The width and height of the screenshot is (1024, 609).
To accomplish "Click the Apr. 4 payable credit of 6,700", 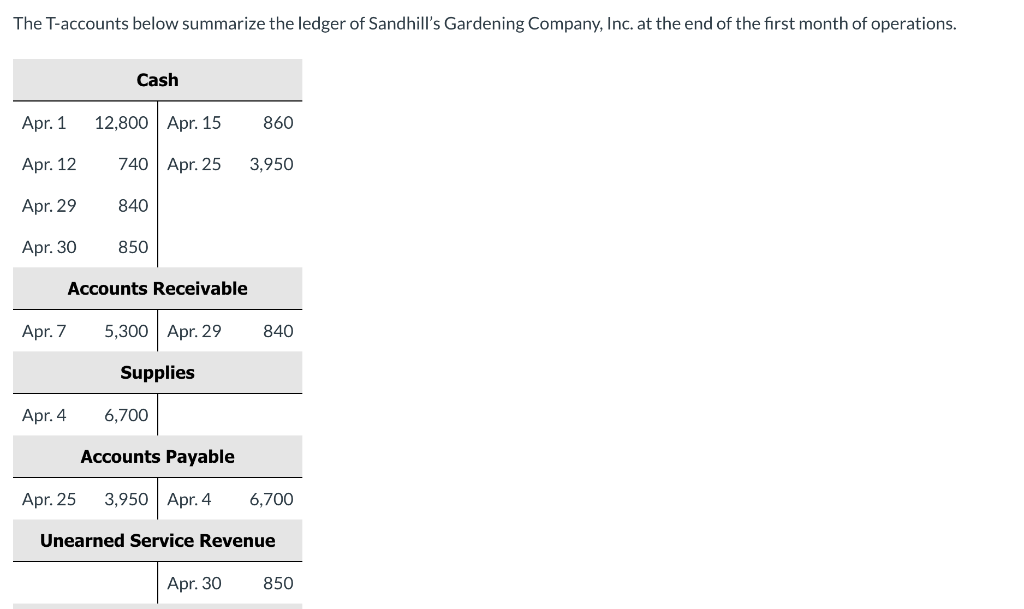I will [x=272, y=499].
